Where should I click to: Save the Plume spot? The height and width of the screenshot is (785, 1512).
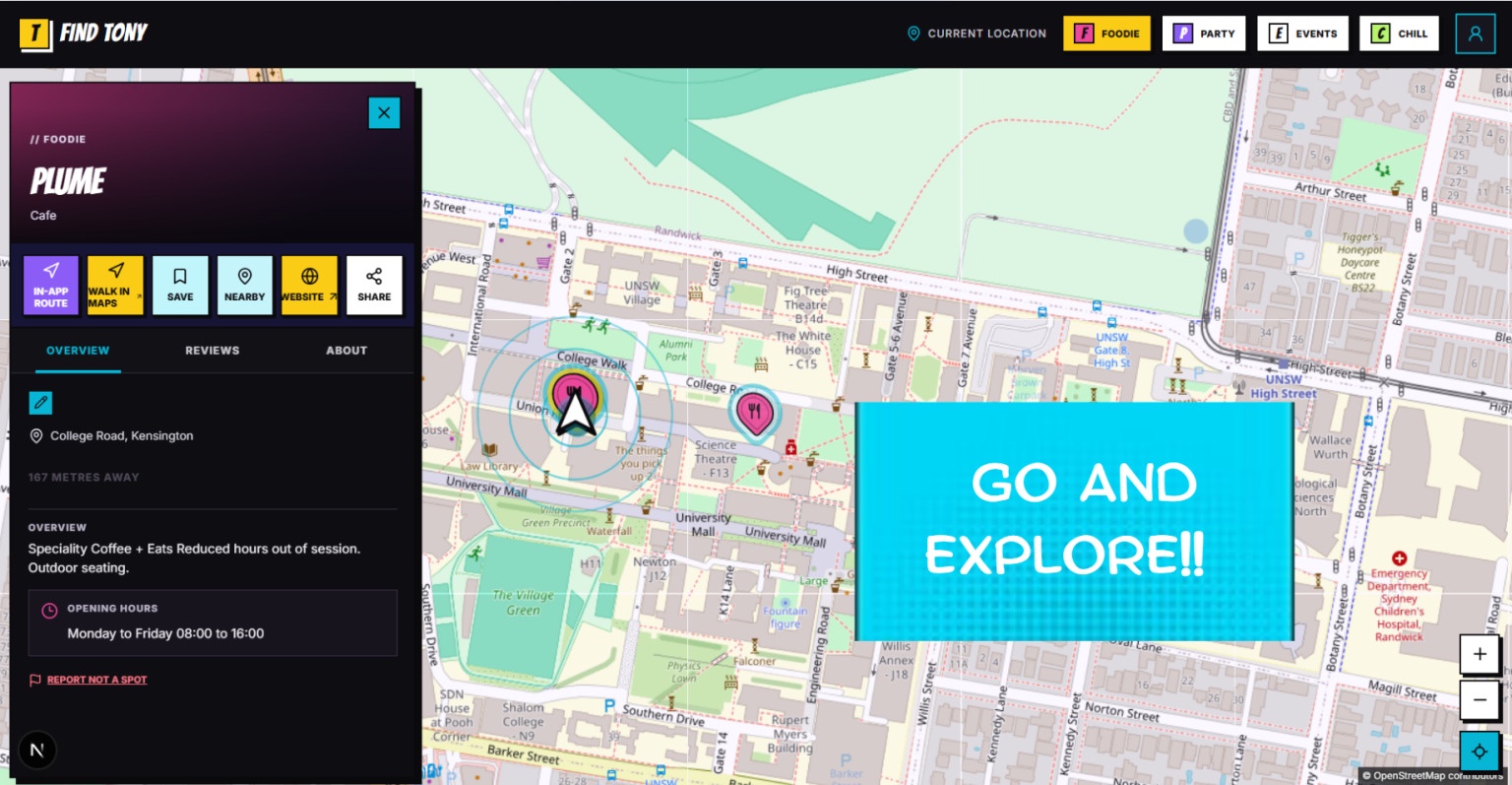point(180,285)
